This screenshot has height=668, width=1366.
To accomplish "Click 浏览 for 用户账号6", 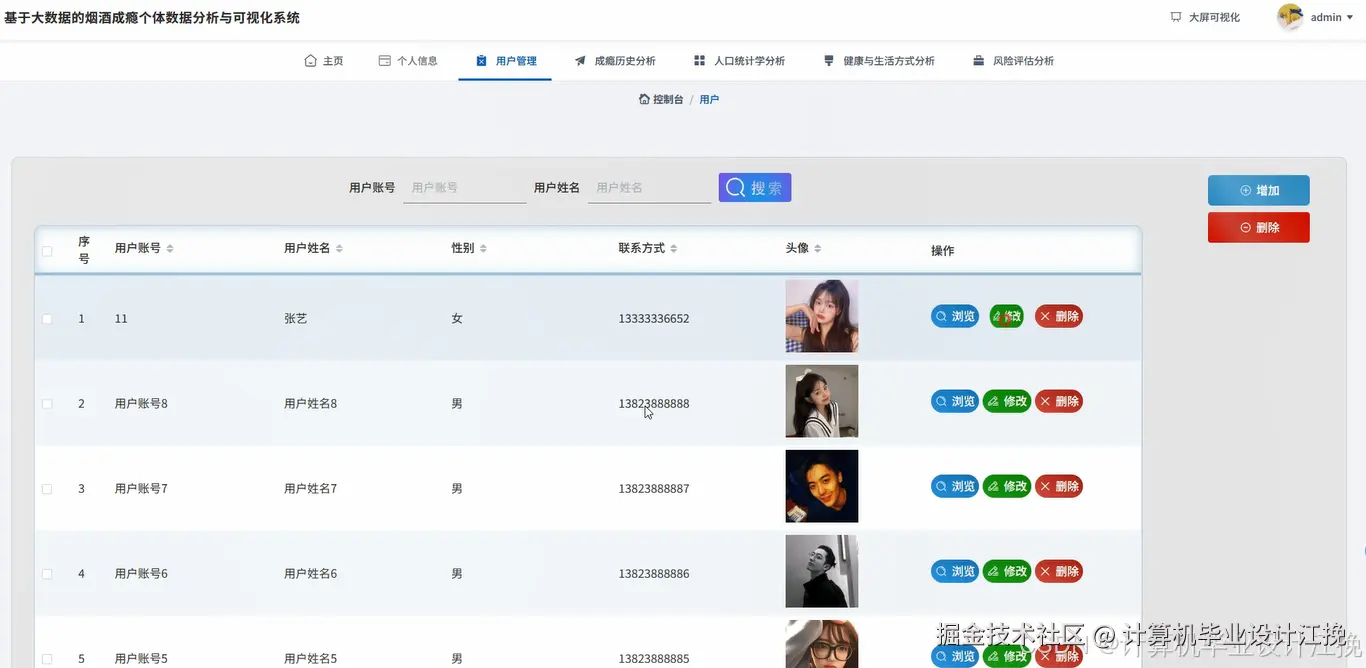I will (955, 571).
